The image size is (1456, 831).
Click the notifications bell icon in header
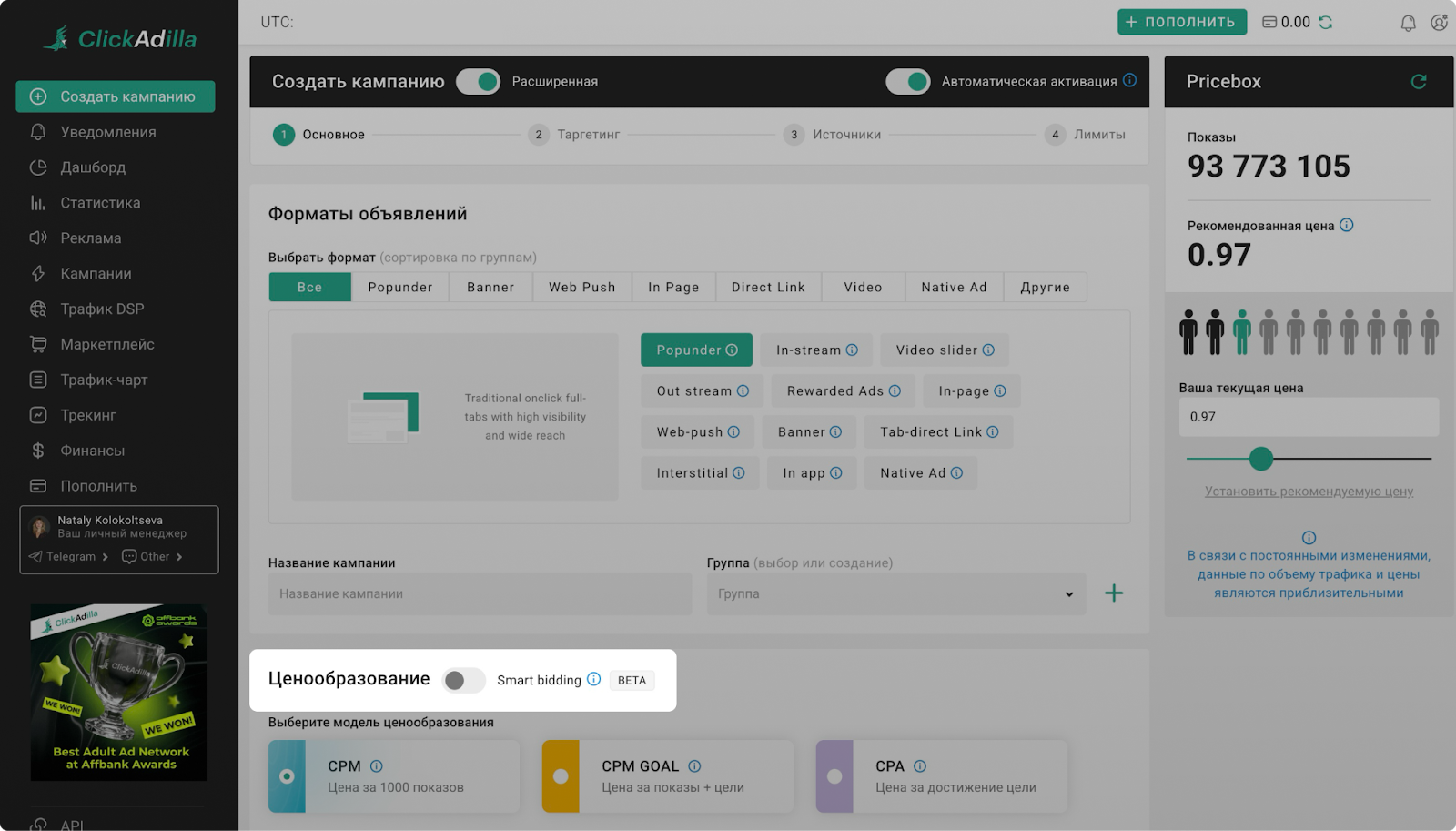click(1408, 23)
